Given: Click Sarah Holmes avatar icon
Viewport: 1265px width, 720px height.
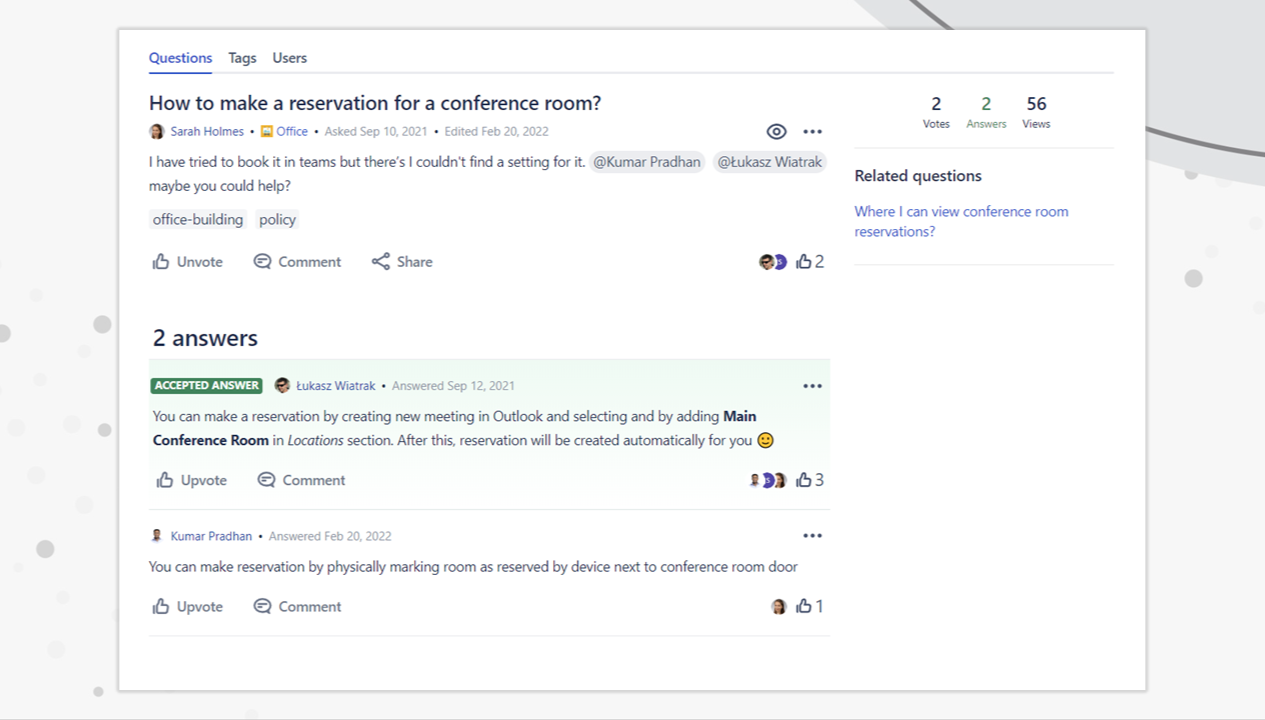Looking at the screenshot, I should click(157, 131).
